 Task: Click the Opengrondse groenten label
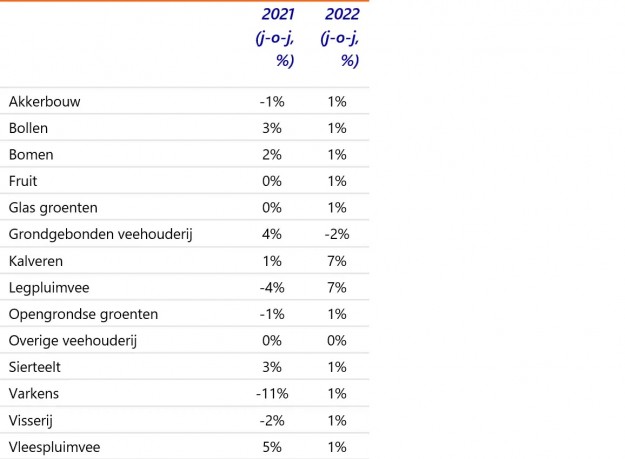pyautogui.click(x=83, y=314)
